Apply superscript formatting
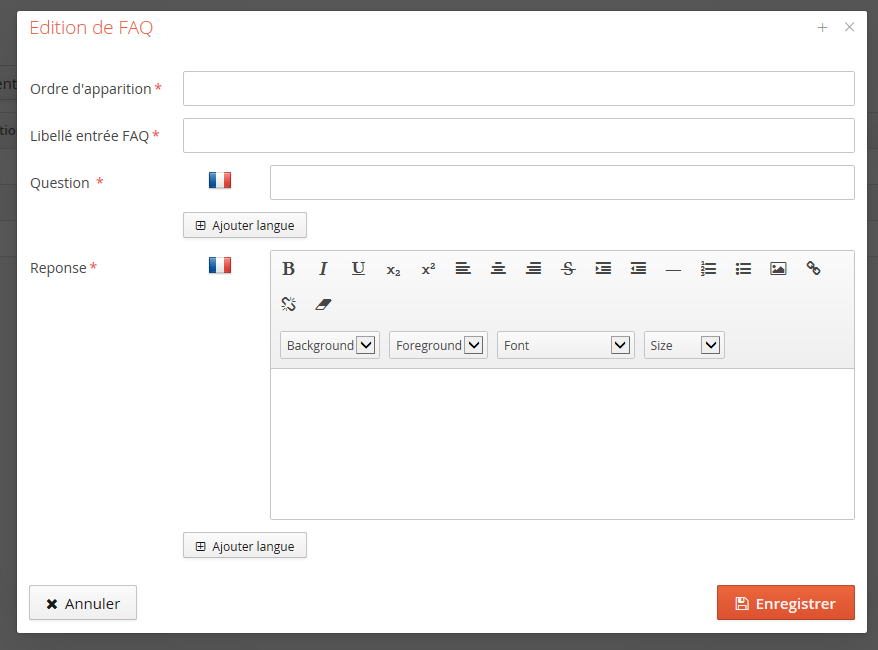This screenshot has height=650, width=878. [428, 269]
